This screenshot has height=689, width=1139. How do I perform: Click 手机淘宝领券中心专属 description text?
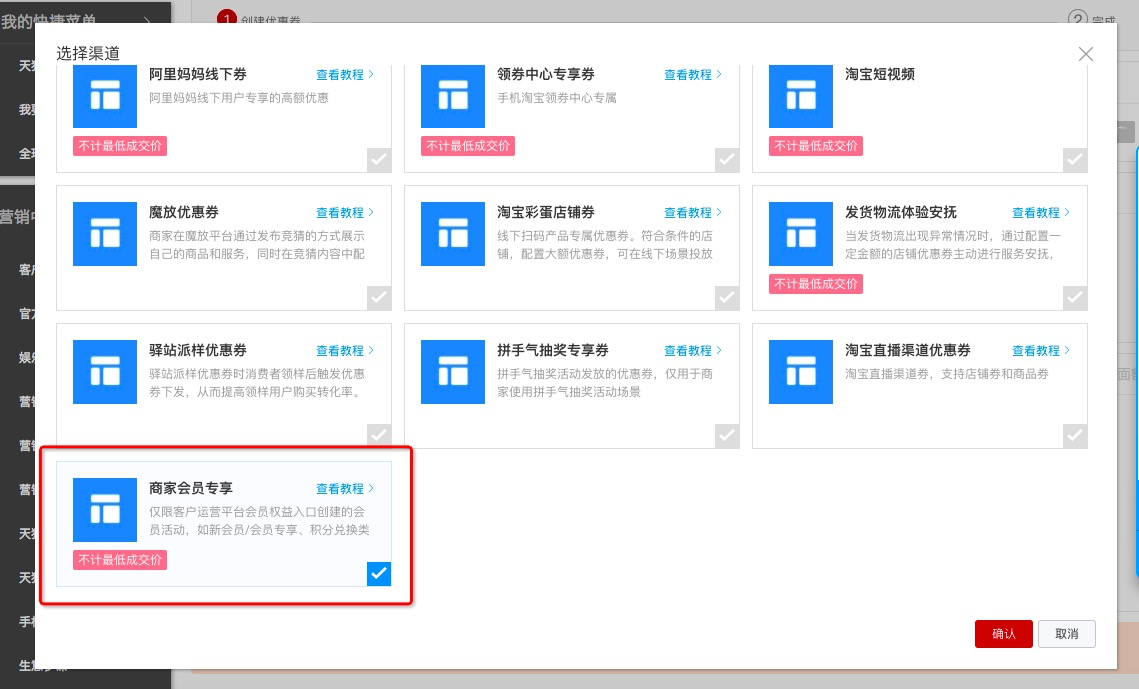click(x=556, y=98)
